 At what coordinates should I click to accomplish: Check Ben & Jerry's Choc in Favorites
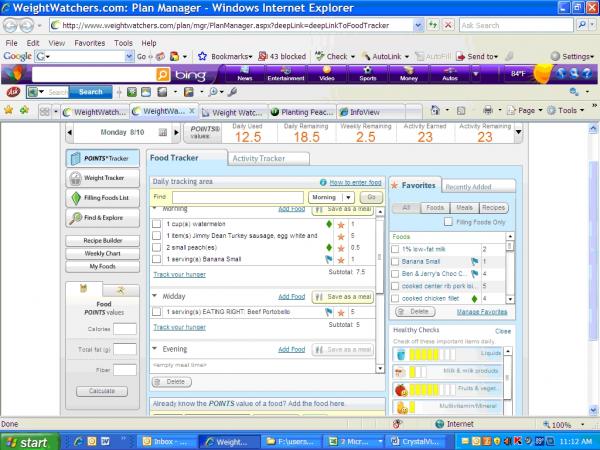coord(395,274)
